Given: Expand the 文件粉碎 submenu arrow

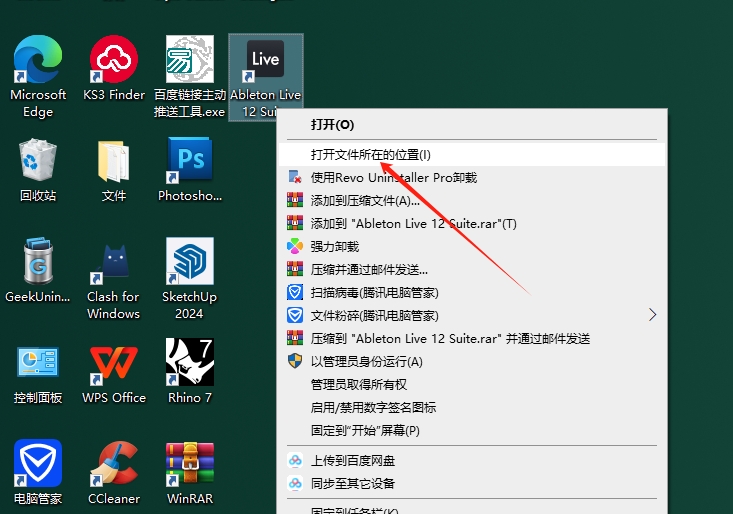Looking at the screenshot, I should click(x=653, y=315).
